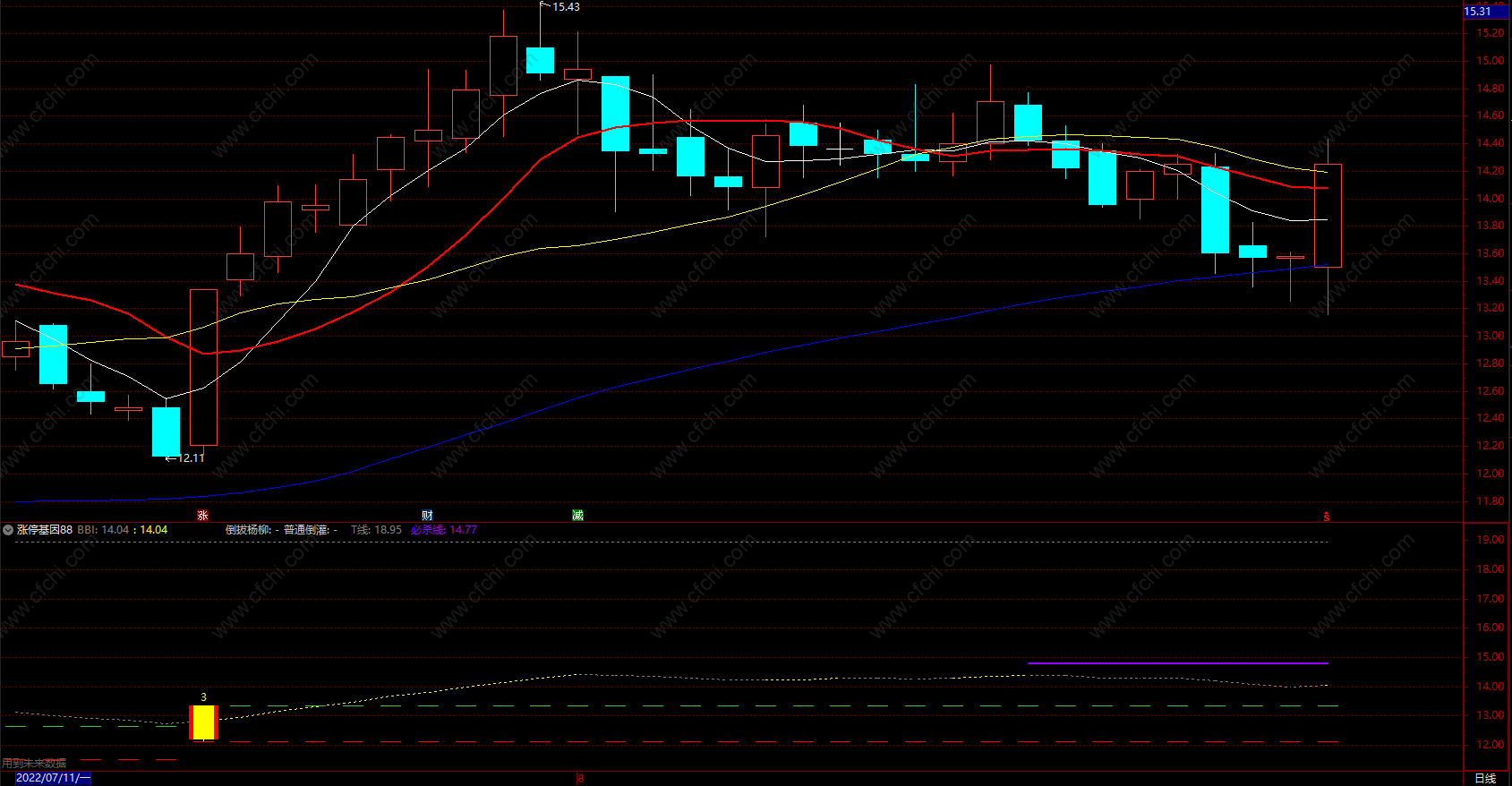The image size is (1512, 786).
Task: Click the cyan candle at the 12.11 low
Action: click(166, 431)
